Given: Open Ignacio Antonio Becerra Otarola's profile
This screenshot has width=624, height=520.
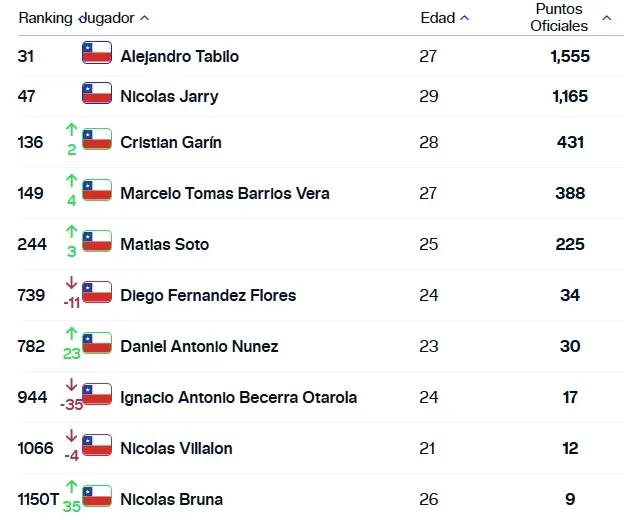Looking at the screenshot, I should point(238,397).
